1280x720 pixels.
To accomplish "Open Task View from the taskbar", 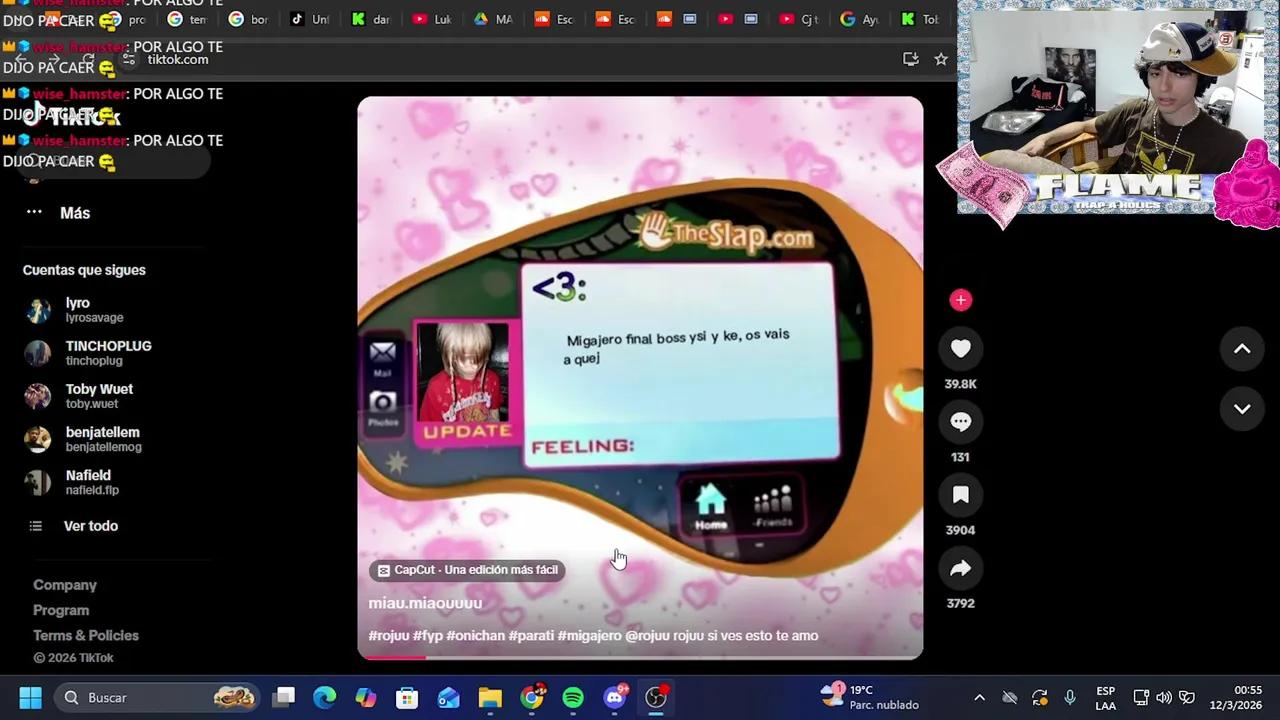I will click(x=284, y=697).
